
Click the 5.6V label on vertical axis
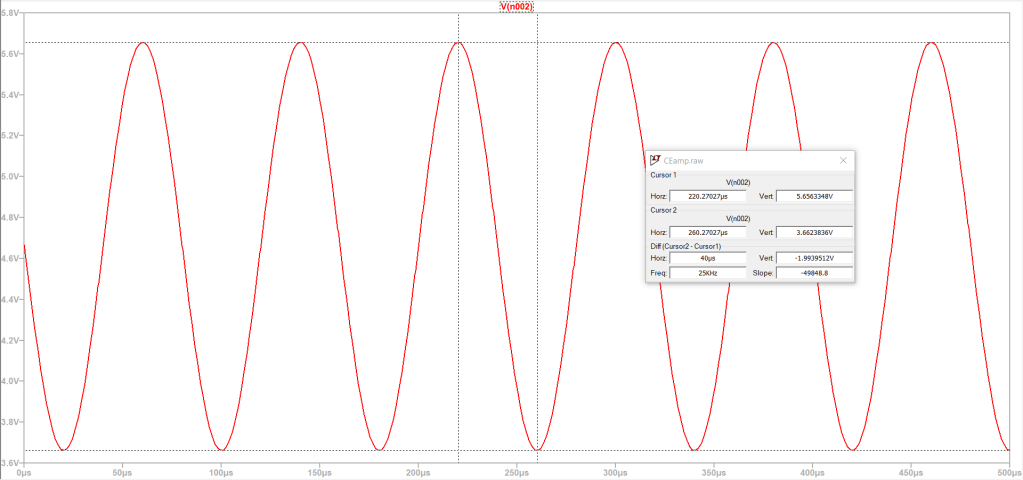[10, 53]
